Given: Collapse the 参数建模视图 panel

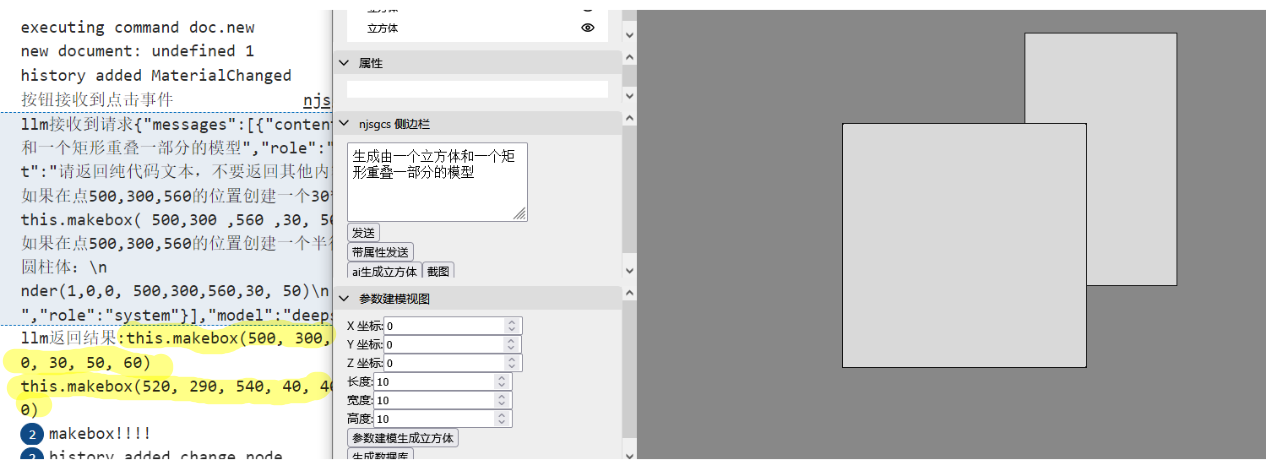Looking at the screenshot, I should click(x=343, y=299).
